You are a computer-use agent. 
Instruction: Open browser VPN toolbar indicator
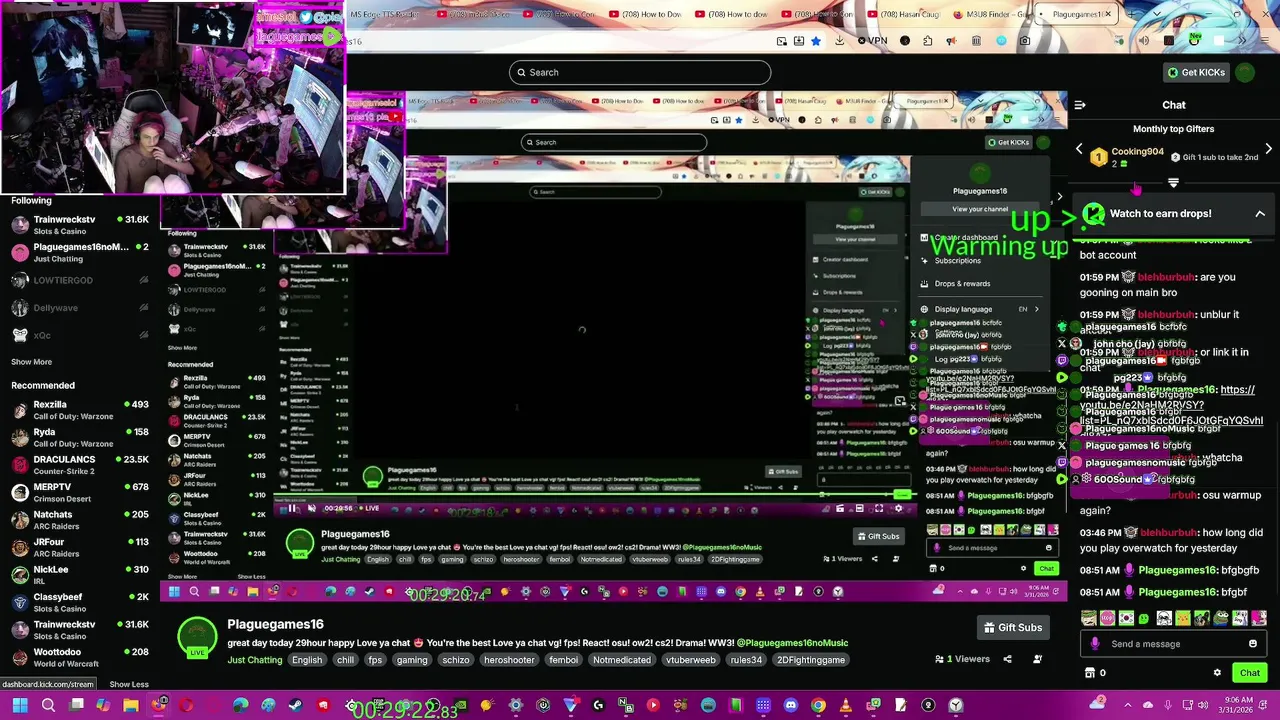pyautogui.click(x=874, y=41)
